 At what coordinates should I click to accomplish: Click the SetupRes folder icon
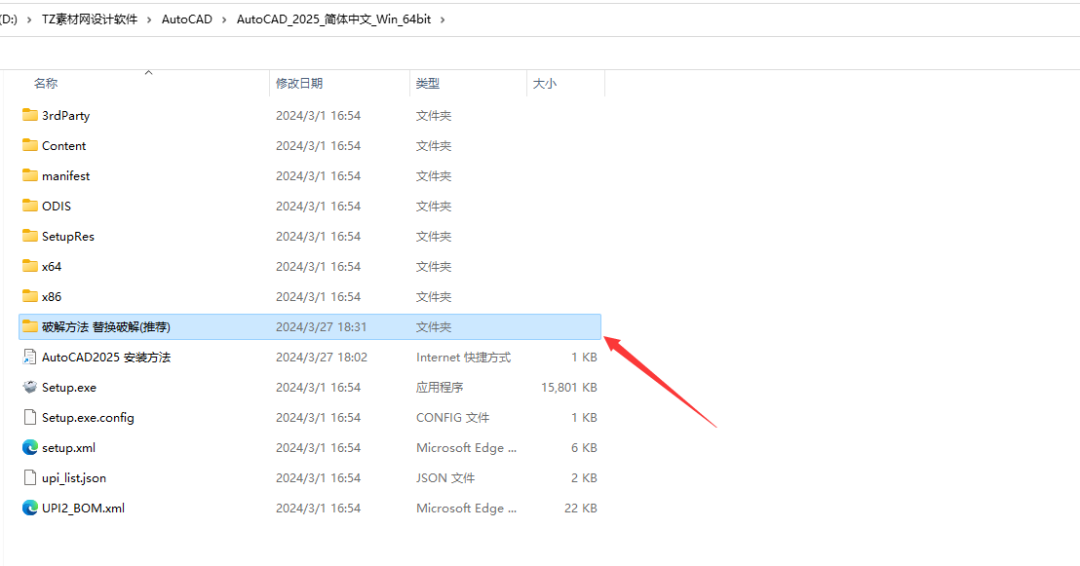click(x=30, y=236)
